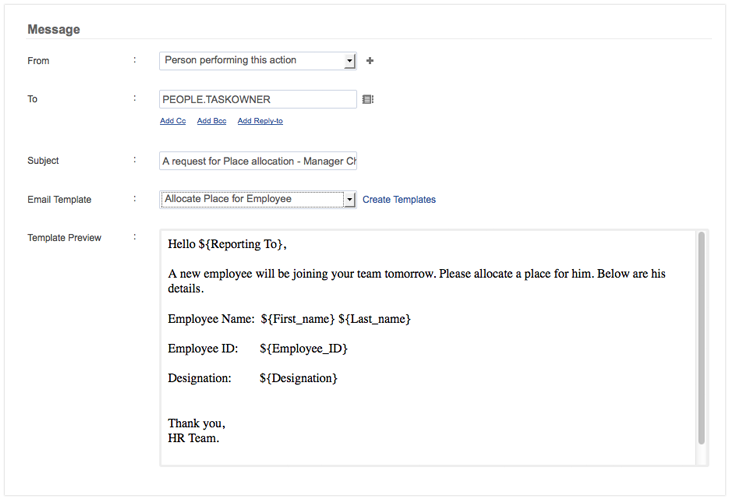Viewport: 730px width, 500px height.
Task: Click the Template Preview scrollbar
Action: click(701, 338)
